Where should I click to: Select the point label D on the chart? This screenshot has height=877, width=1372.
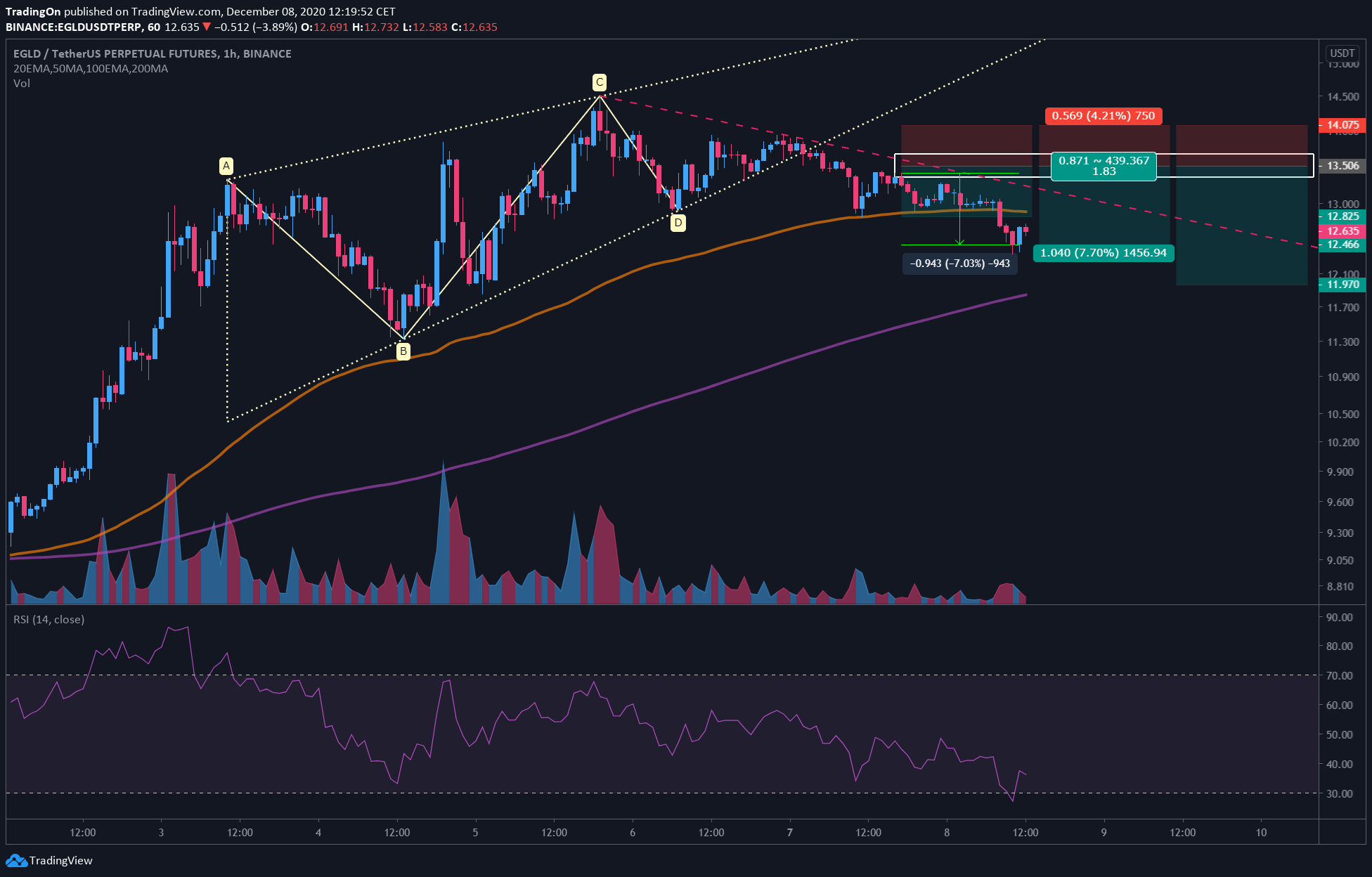(678, 223)
